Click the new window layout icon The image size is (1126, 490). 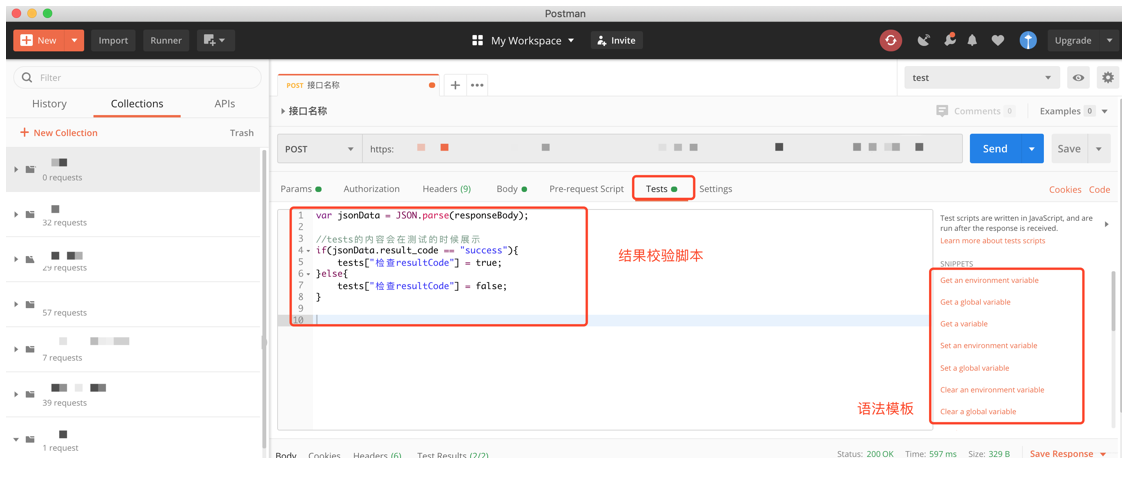(x=215, y=40)
